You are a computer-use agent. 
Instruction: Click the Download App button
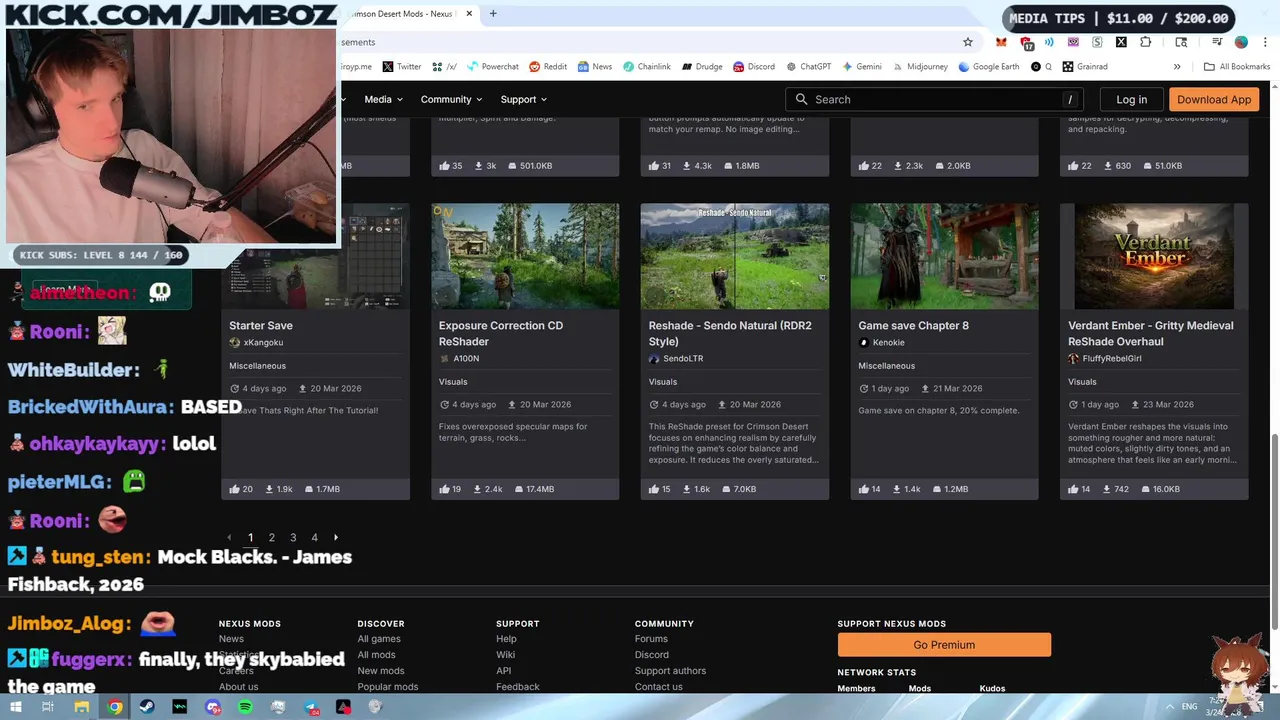[1214, 99]
